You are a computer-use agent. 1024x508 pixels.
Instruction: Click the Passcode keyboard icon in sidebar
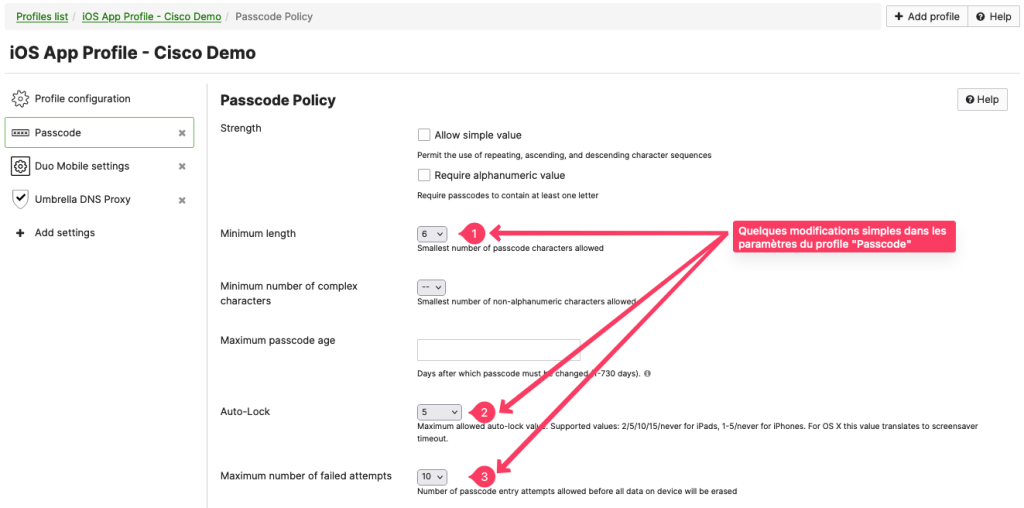pos(20,133)
